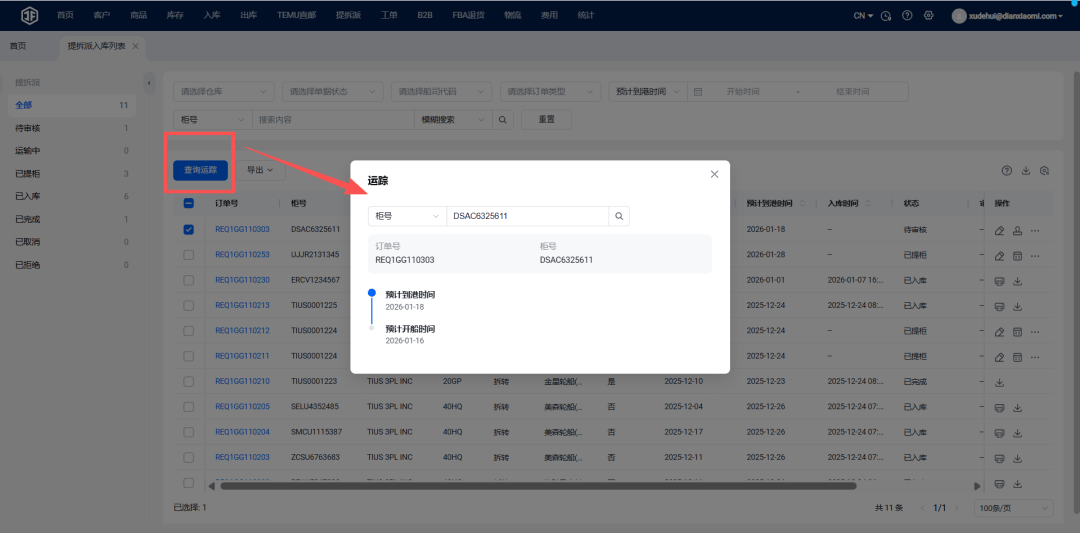Uncheck the checkbox for row REQ1GG110303
1080x533 pixels.
(x=189, y=230)
